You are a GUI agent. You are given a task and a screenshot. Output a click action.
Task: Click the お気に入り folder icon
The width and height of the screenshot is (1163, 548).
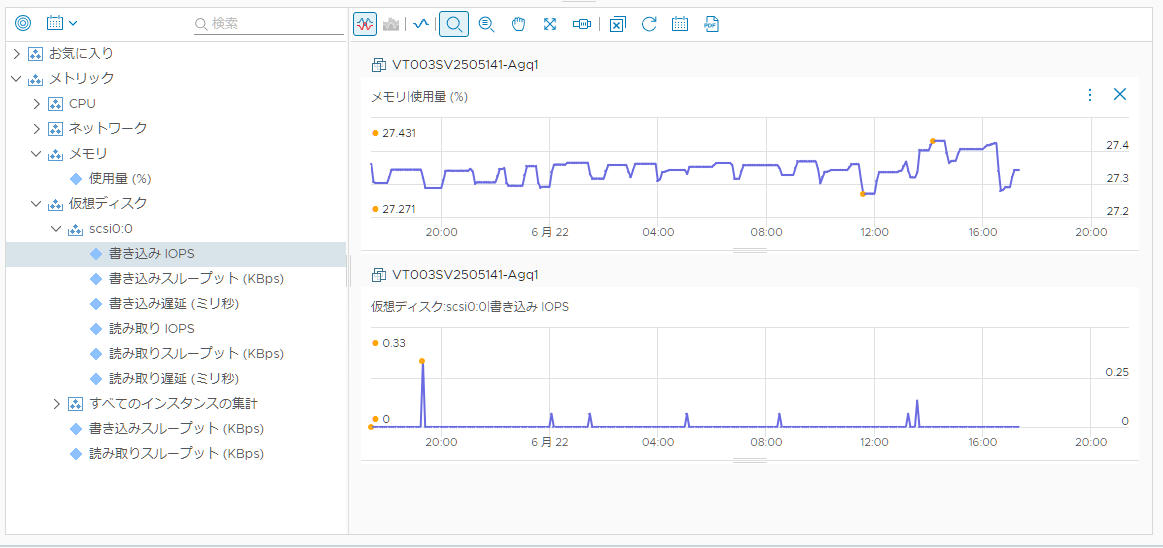click(35, 53)
